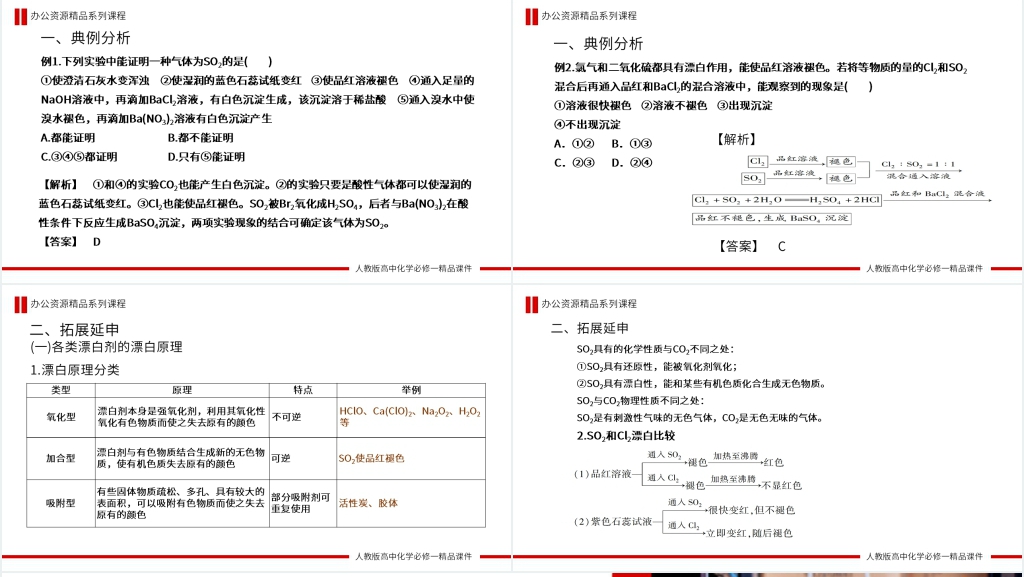Click the Cl₂+SO₂+2H₂O equation box
Image resolution: width=1024 pixels, height=577 pixels.
(x=787, y=200)
